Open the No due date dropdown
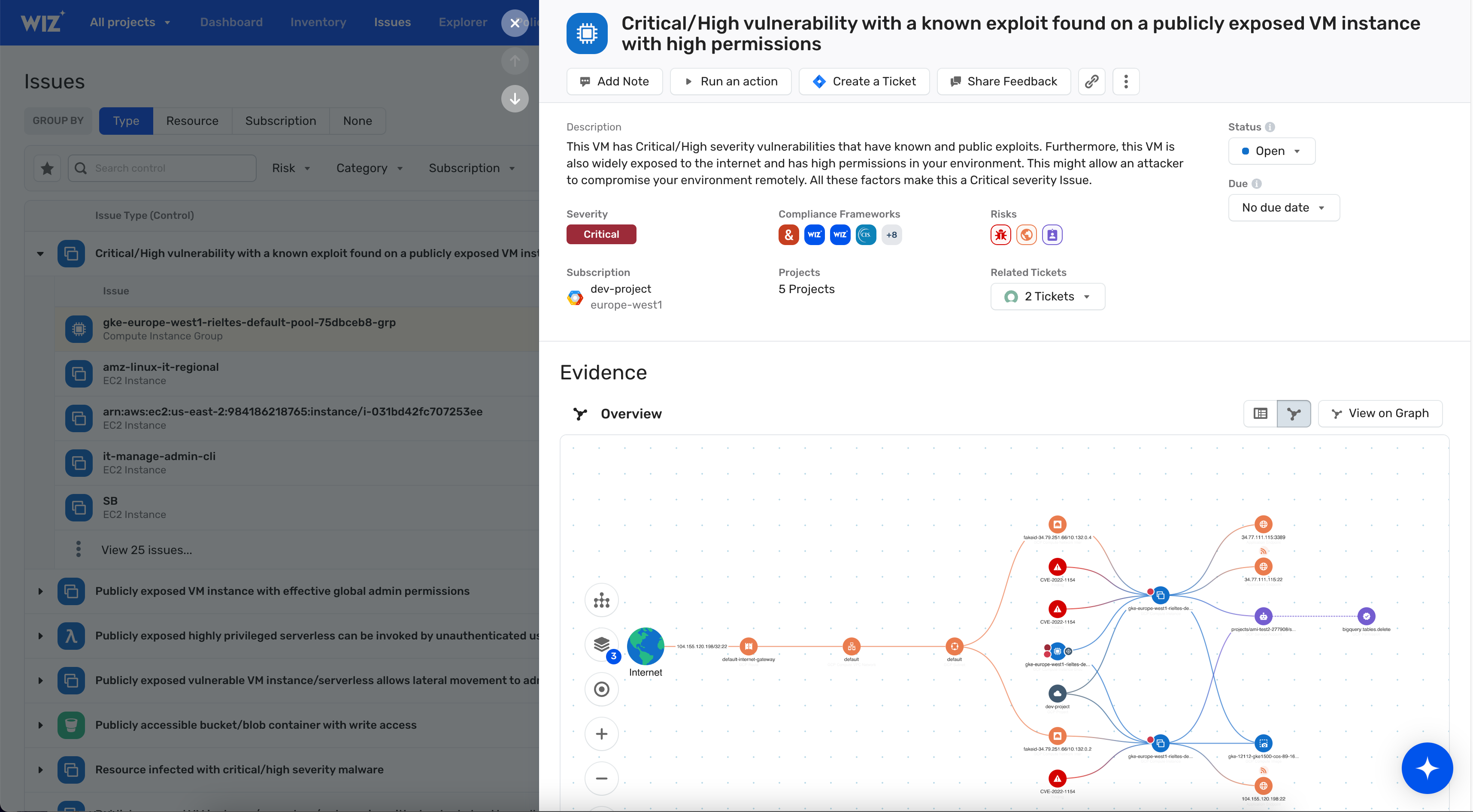1473x812 pixels. click(x=1284, y=208)
